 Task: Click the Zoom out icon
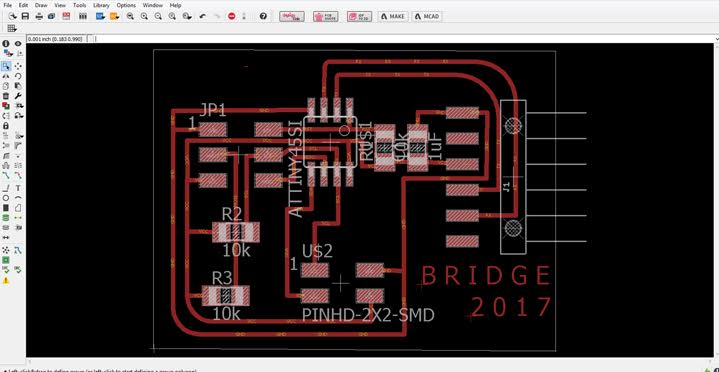coord(158,17)
